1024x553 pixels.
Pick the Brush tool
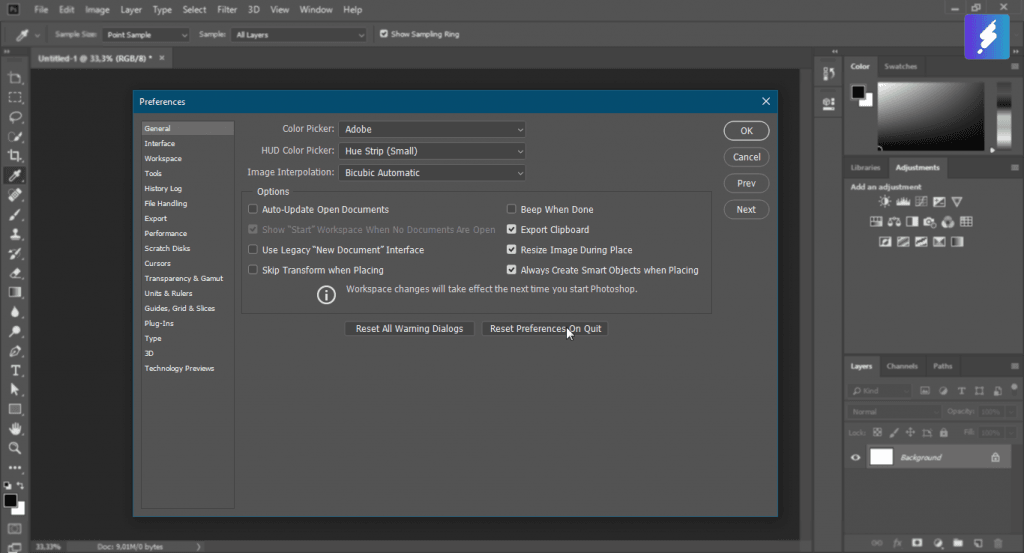pyautogui.click(x=15, y=214)
